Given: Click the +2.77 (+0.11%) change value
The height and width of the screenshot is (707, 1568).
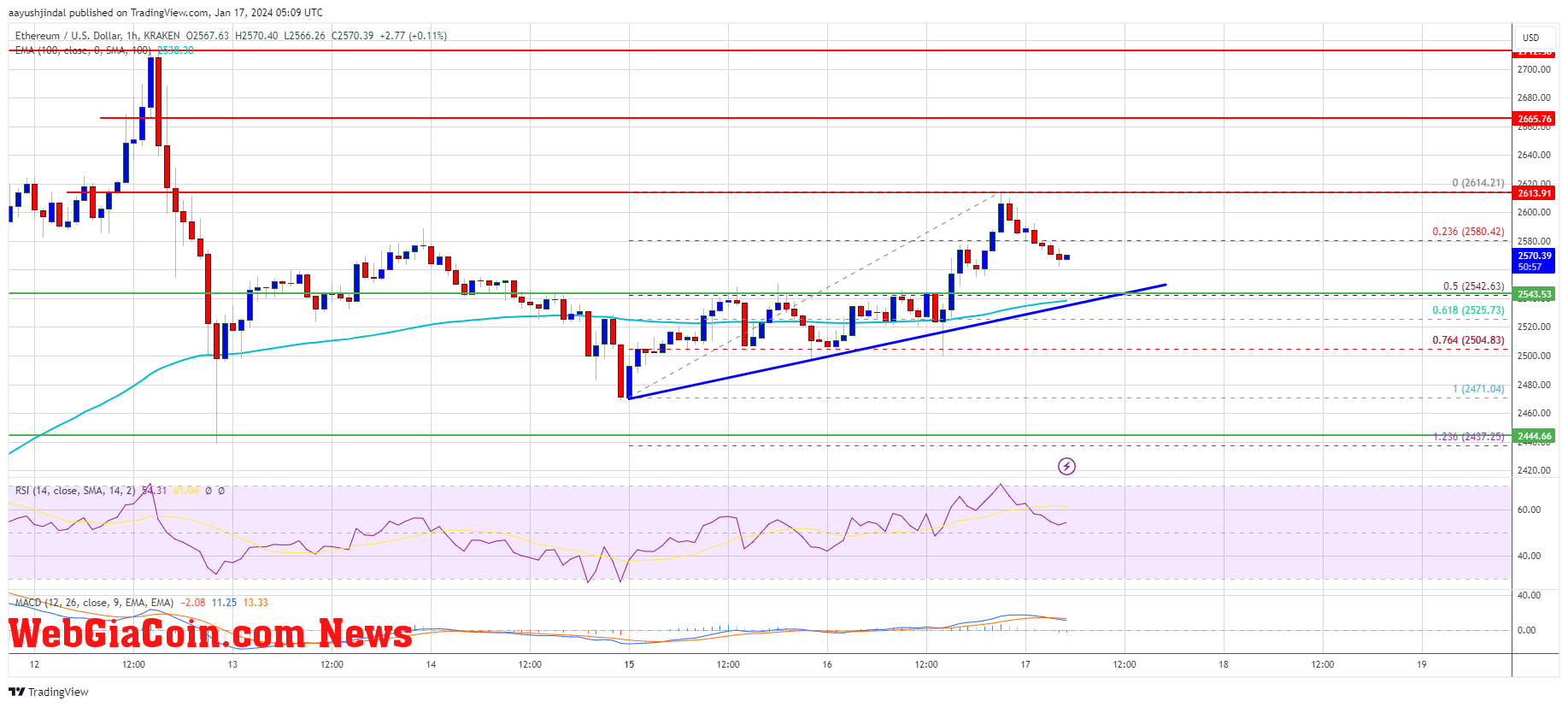Looking at the screenshot, I should coord(414,36).
